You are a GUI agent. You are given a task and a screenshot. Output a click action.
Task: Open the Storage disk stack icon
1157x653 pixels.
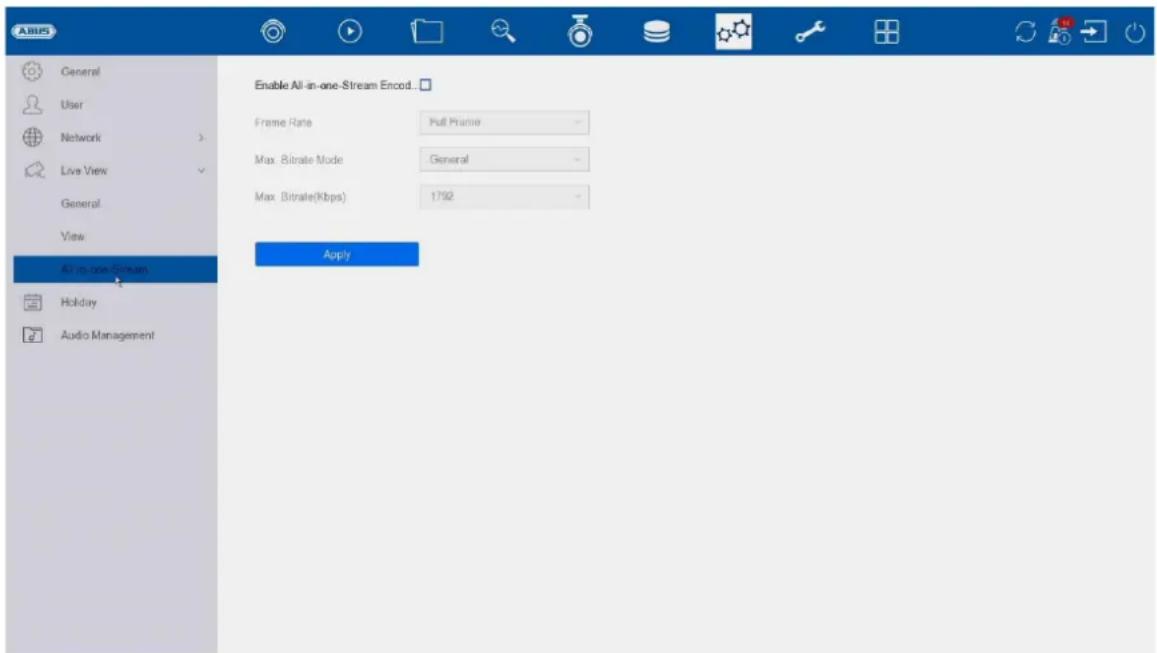[657, 32]
